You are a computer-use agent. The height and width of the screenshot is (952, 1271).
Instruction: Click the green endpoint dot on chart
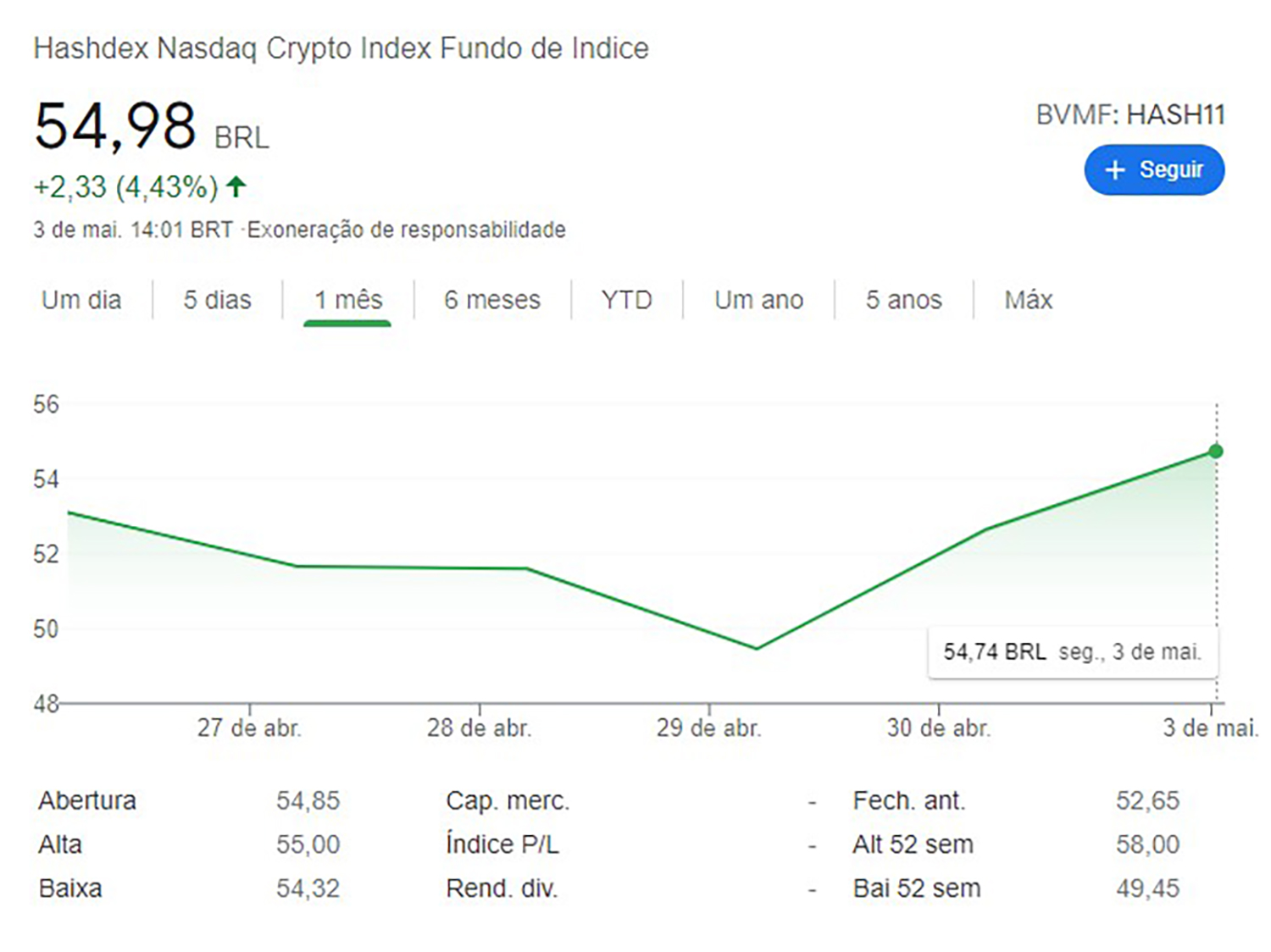(x=1216, y=451)
